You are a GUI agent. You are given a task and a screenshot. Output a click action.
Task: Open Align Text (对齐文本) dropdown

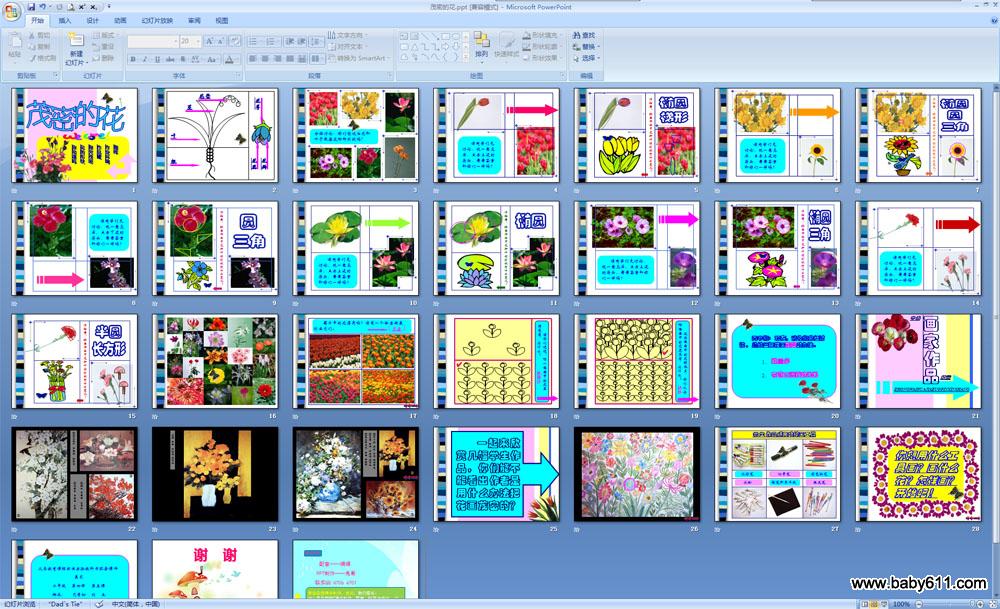click(x=347, y=47)
